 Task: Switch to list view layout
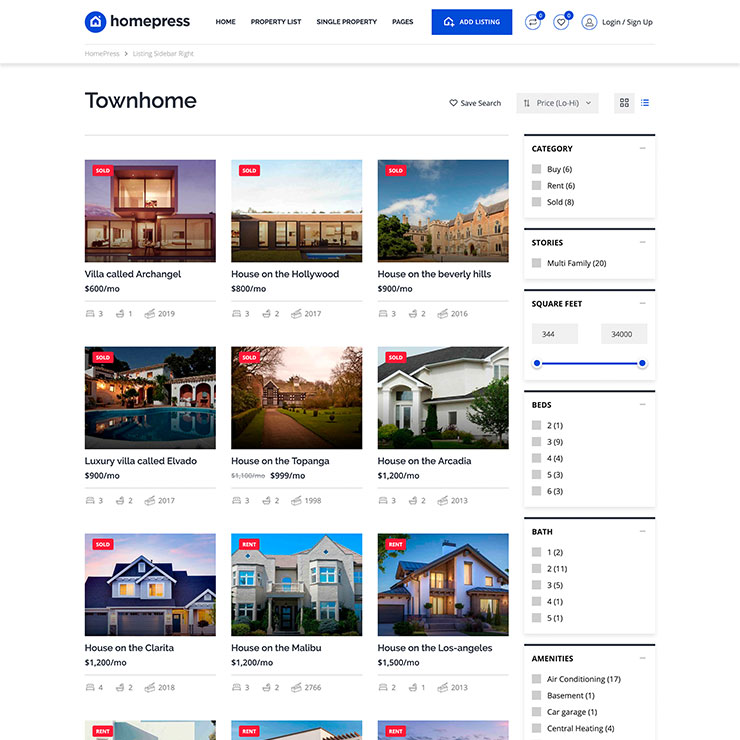[645, 103]
